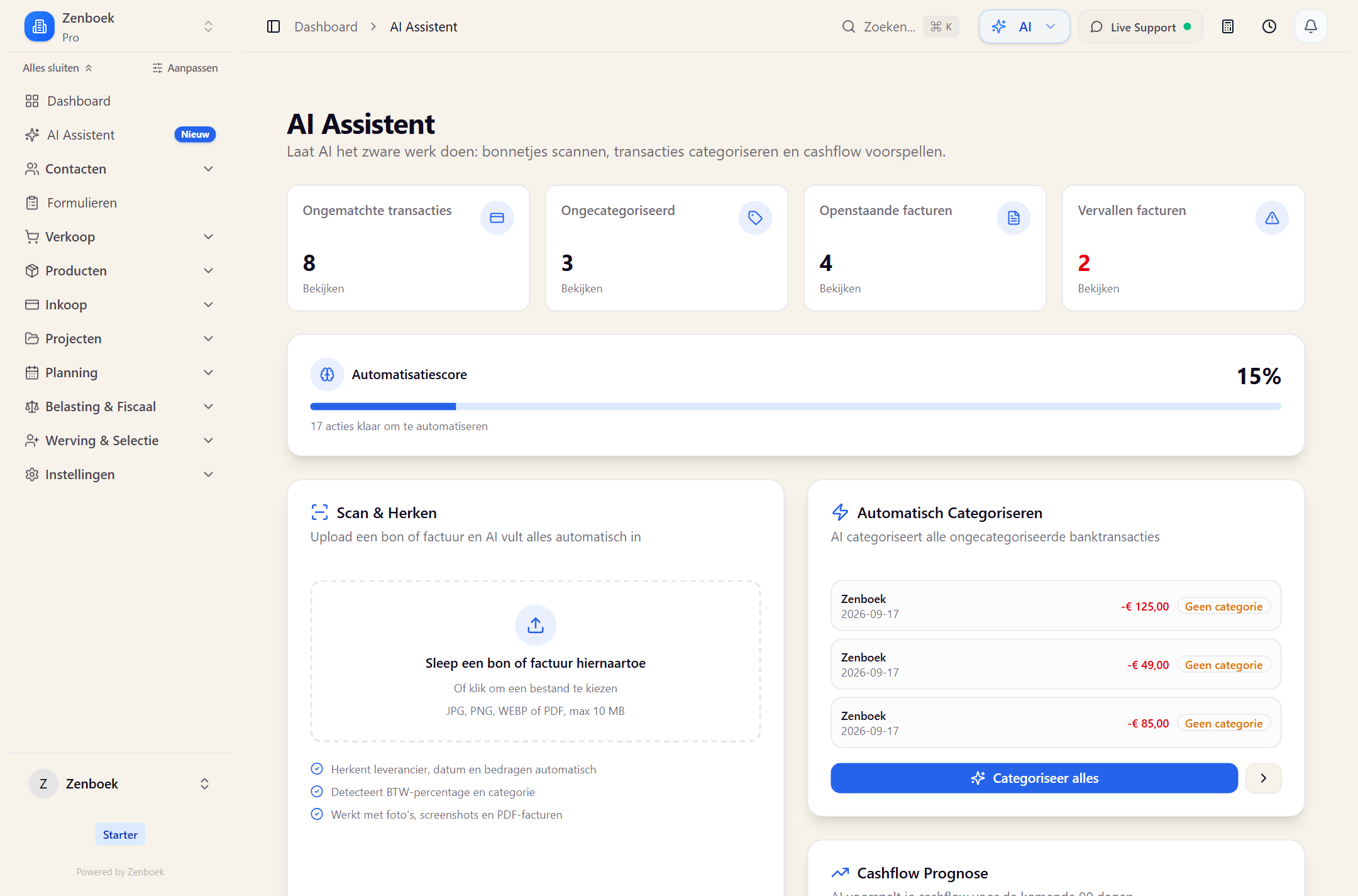Screen dimensions: 1358x896
Task: Click the Ongematchte transacties card icon
Action: click(497, 218)
